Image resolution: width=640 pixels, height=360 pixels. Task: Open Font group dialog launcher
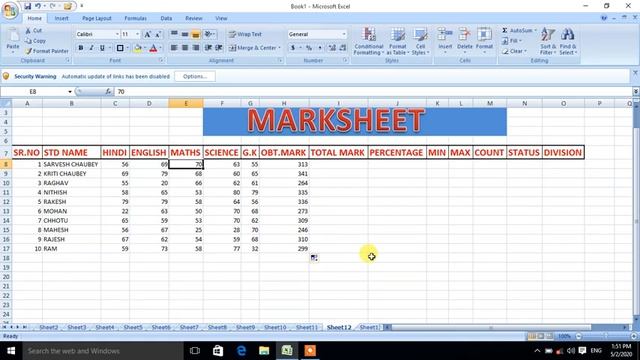[161, 60]
